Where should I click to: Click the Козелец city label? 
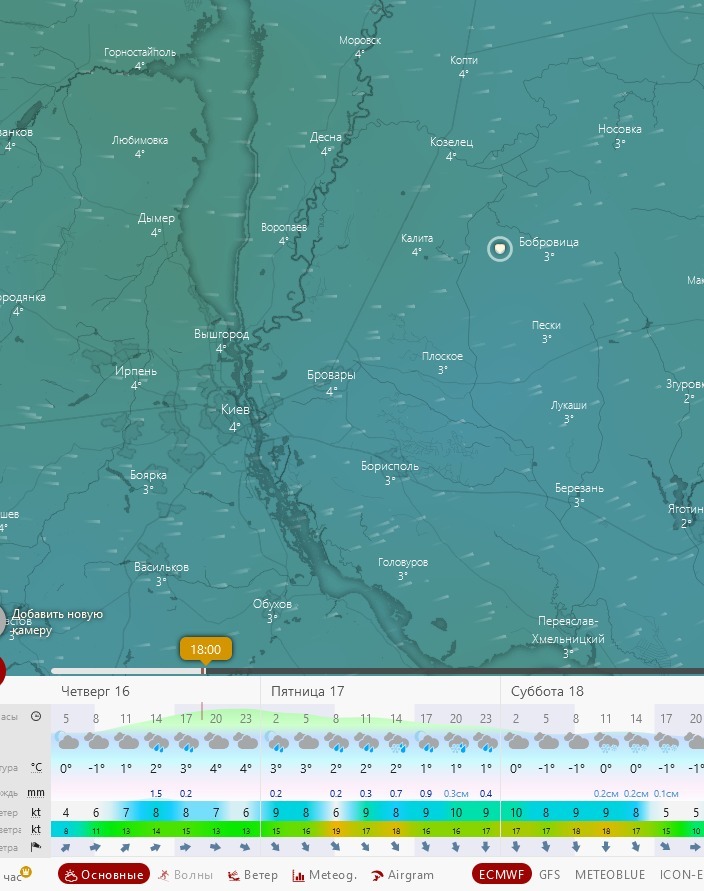[x=451, y=142]
